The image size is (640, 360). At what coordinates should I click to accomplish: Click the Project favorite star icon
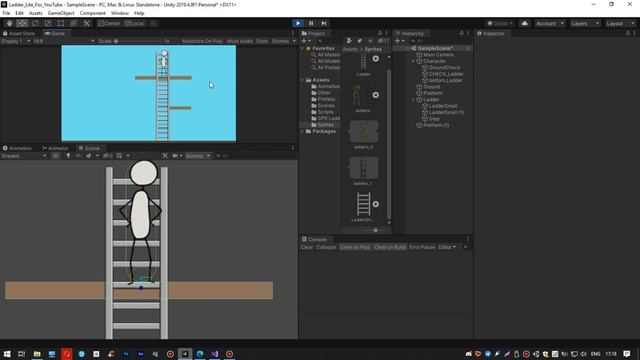pyautogui.click(x=370, y=41)
